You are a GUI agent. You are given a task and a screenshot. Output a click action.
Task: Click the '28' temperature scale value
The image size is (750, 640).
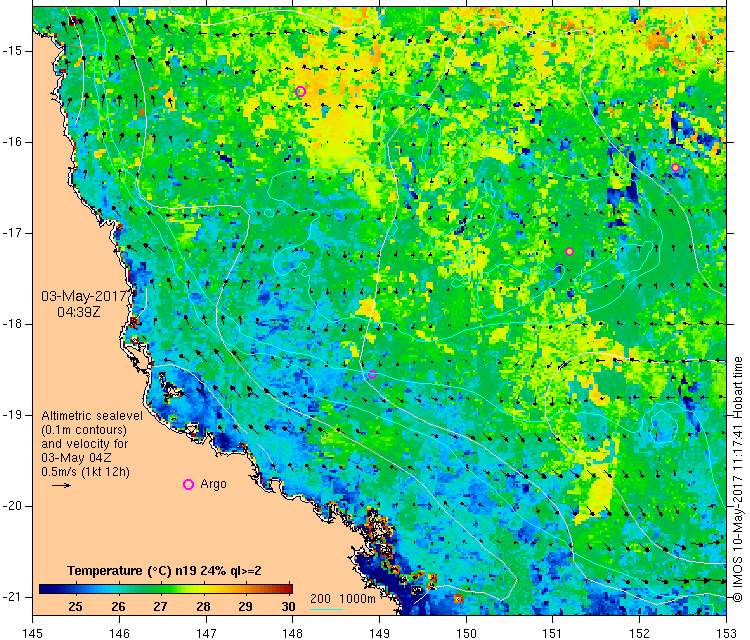(203, 607)
